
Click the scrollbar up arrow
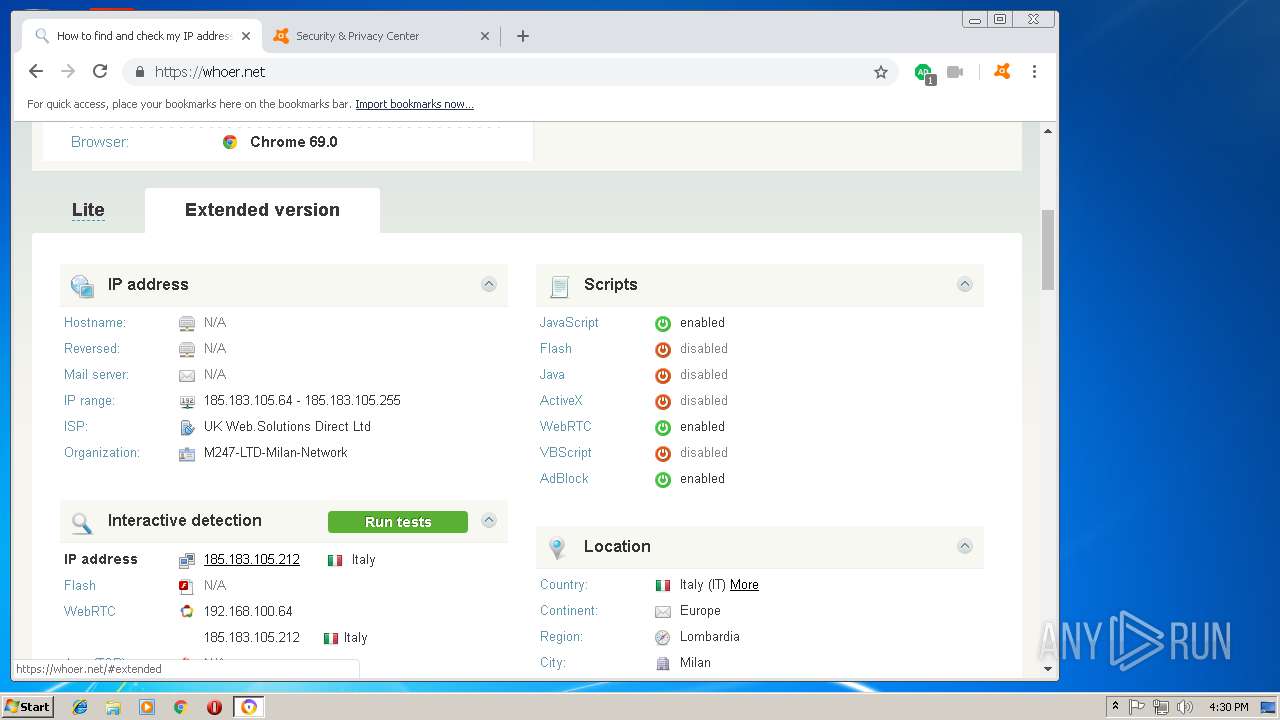tap(1048, 131)
